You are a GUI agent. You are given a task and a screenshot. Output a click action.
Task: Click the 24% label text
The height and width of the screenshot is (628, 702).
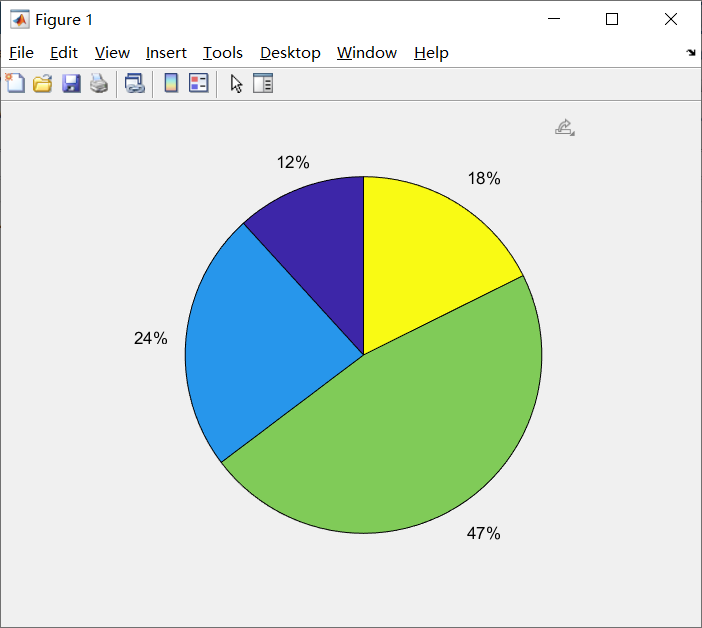click(x=150, y=338)
